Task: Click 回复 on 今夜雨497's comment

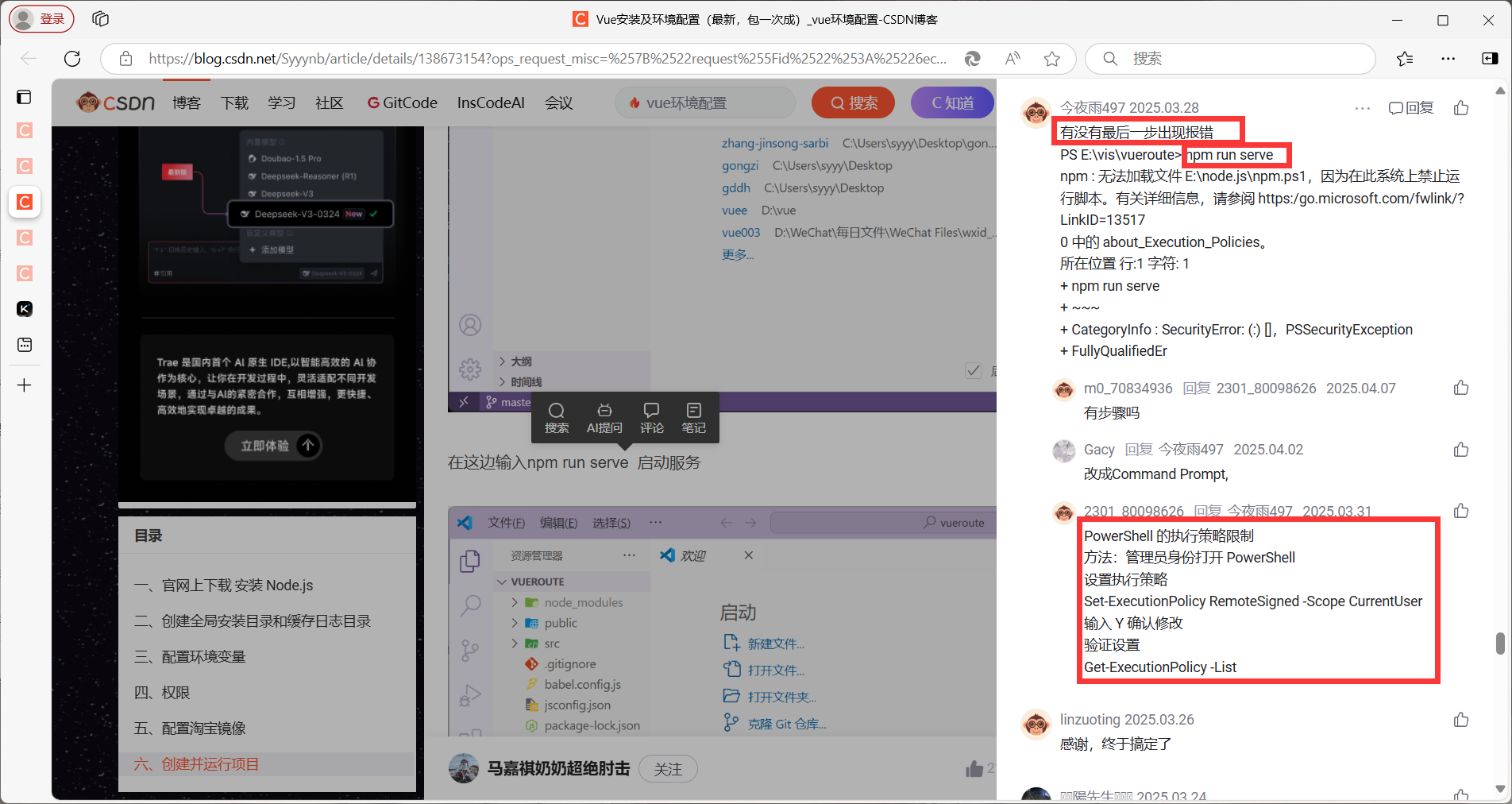Action: (1411, 108)
